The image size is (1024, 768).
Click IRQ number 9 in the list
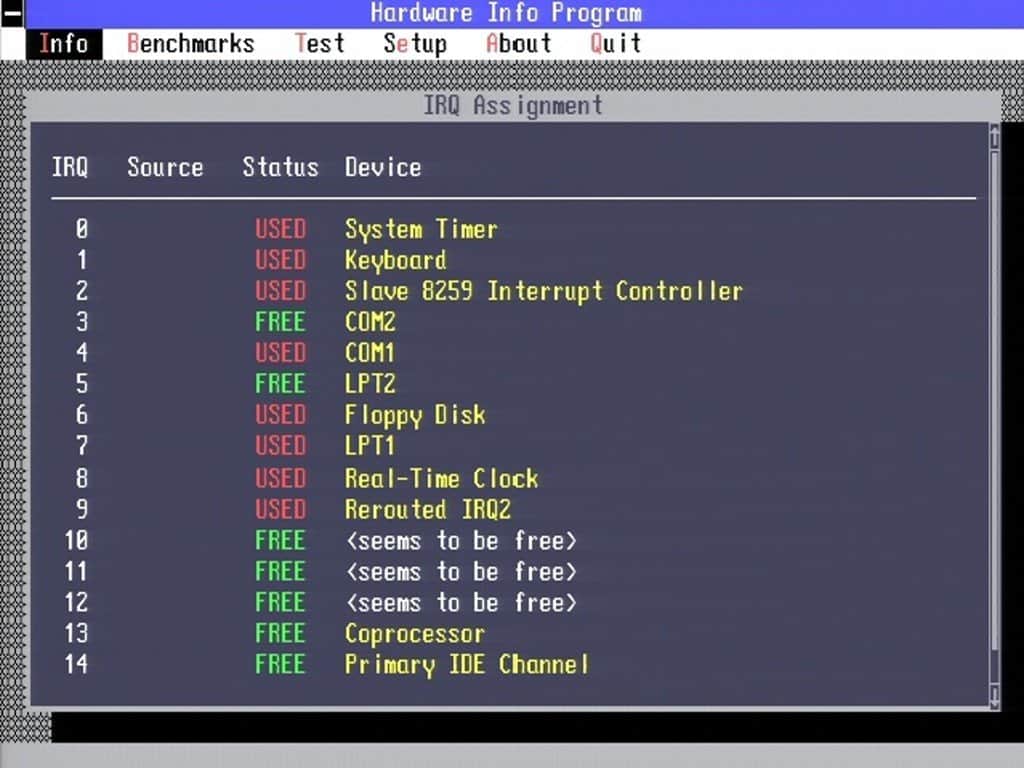pyautogui.click(x=82, y=509)
